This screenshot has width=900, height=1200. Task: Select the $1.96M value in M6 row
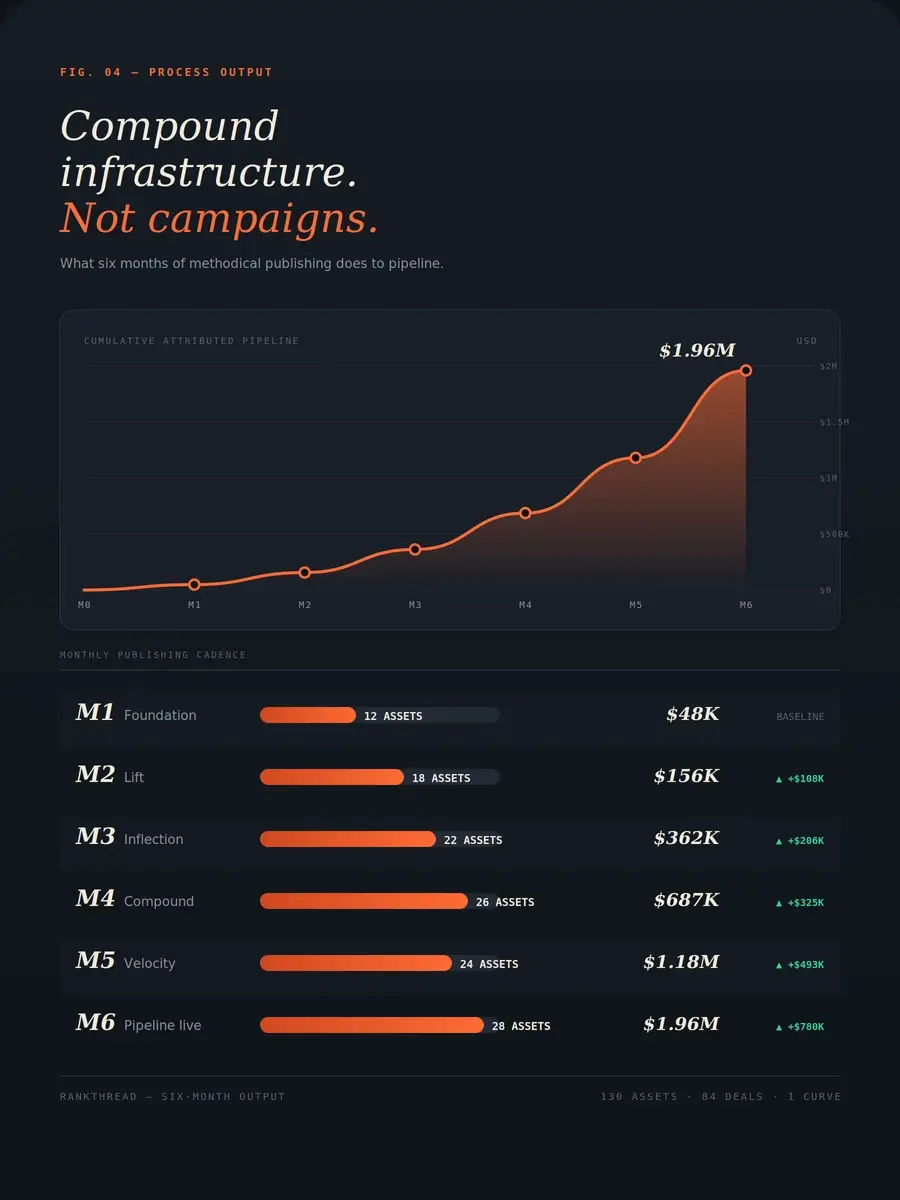[681, 1024]
